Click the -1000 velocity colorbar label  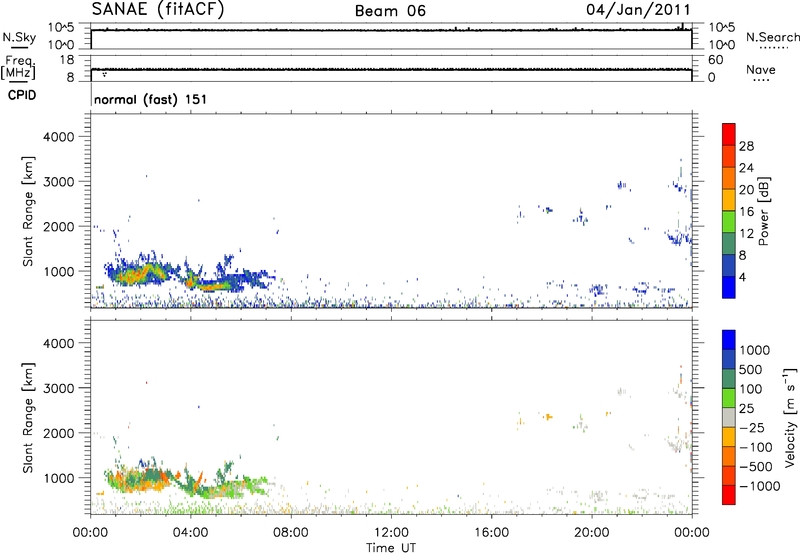tap(759, 486)
